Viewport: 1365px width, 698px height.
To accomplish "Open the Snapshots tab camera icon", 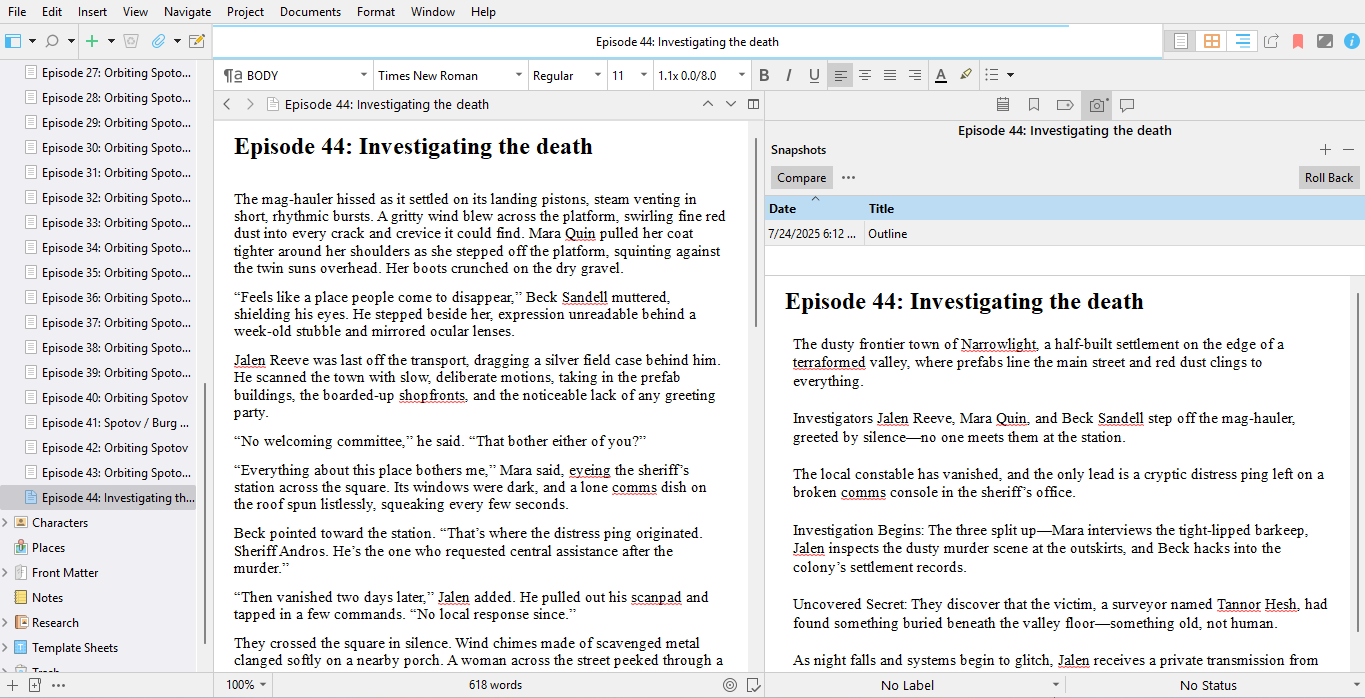I will (1097, 105).
